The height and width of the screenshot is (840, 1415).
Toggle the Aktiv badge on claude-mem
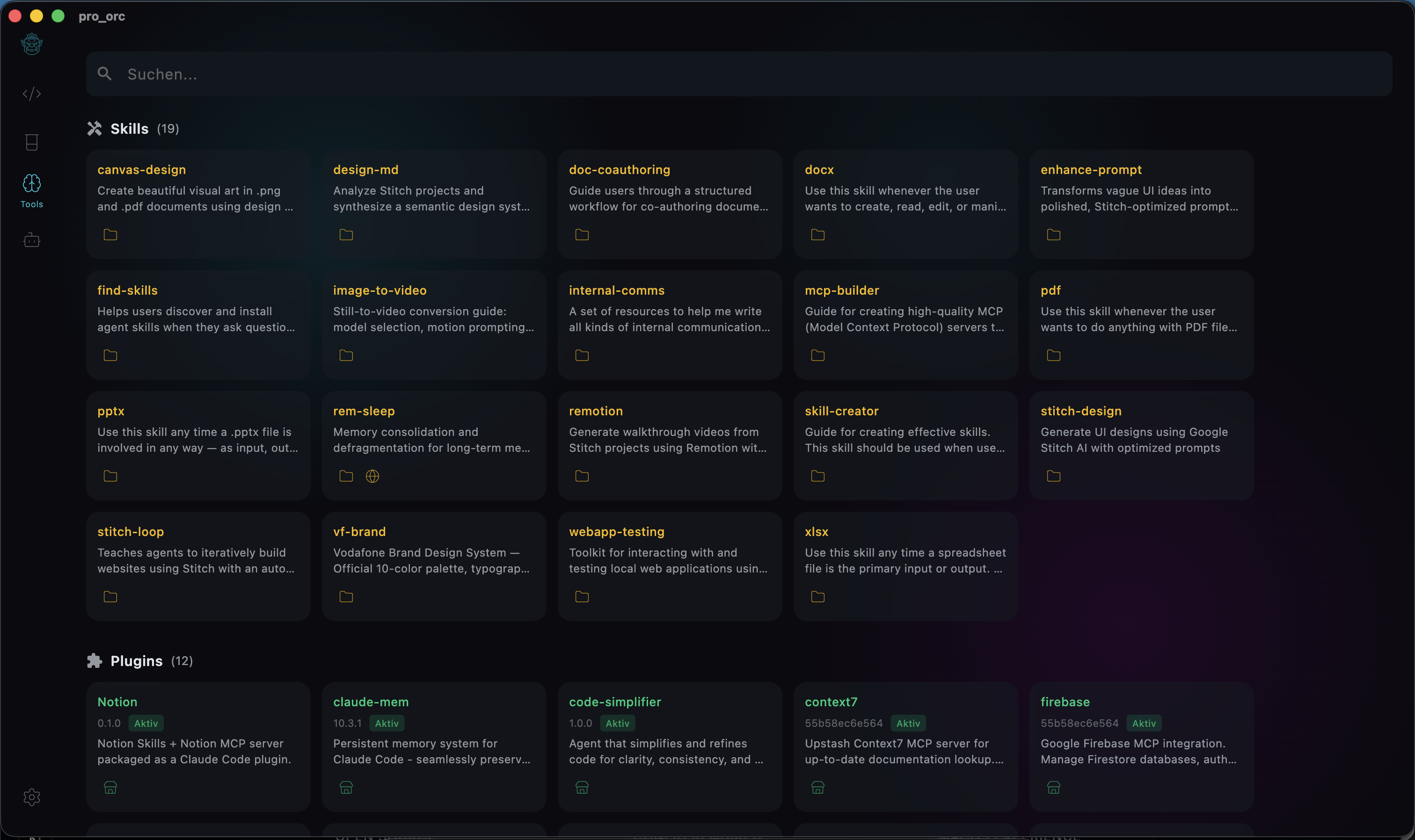point(387,723)
